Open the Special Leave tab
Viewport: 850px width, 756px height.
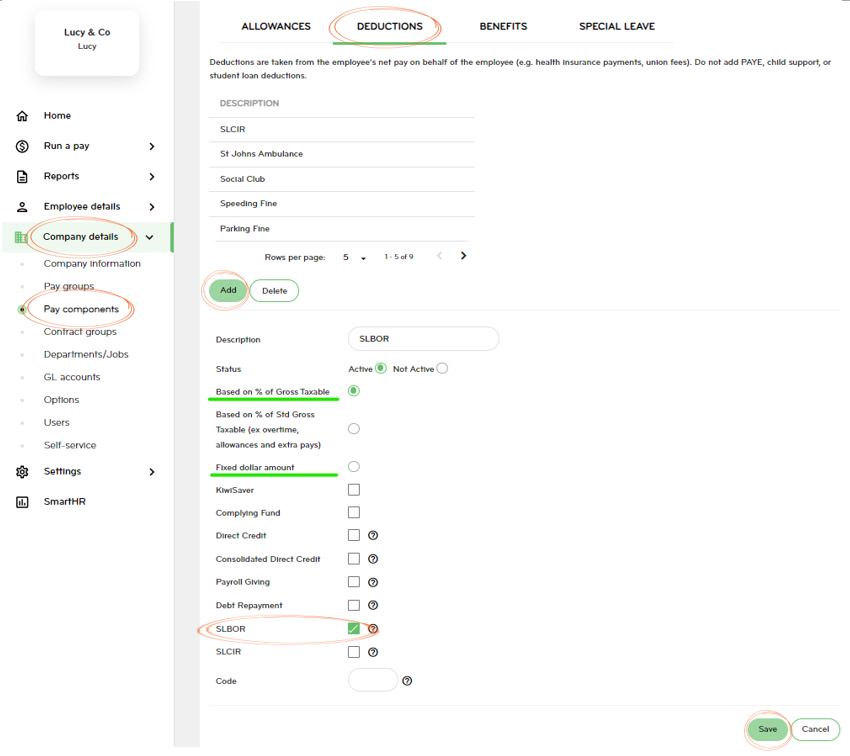pyautogui.click(x=616, y=26)
